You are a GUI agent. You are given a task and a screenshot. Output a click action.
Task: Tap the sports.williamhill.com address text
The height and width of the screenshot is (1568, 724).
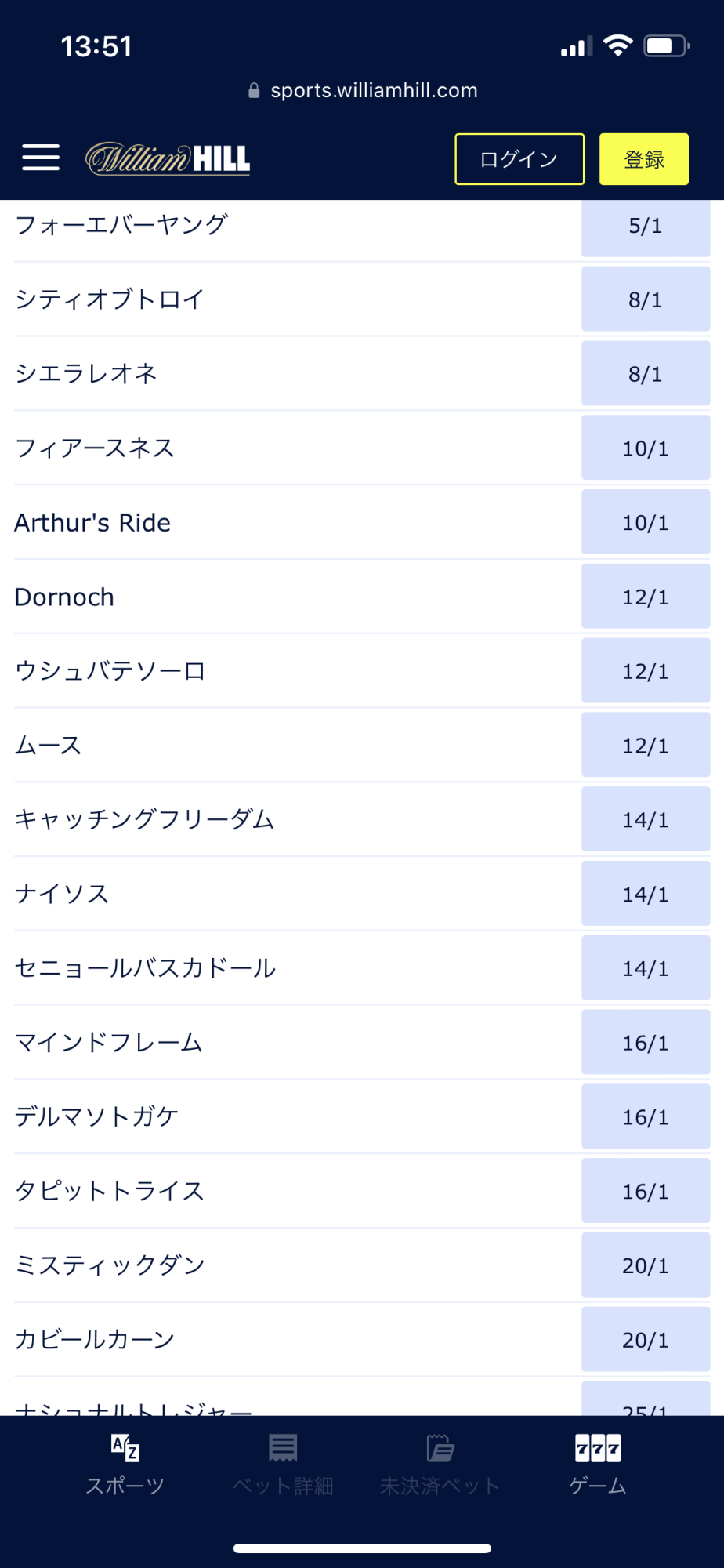[374, 91]
